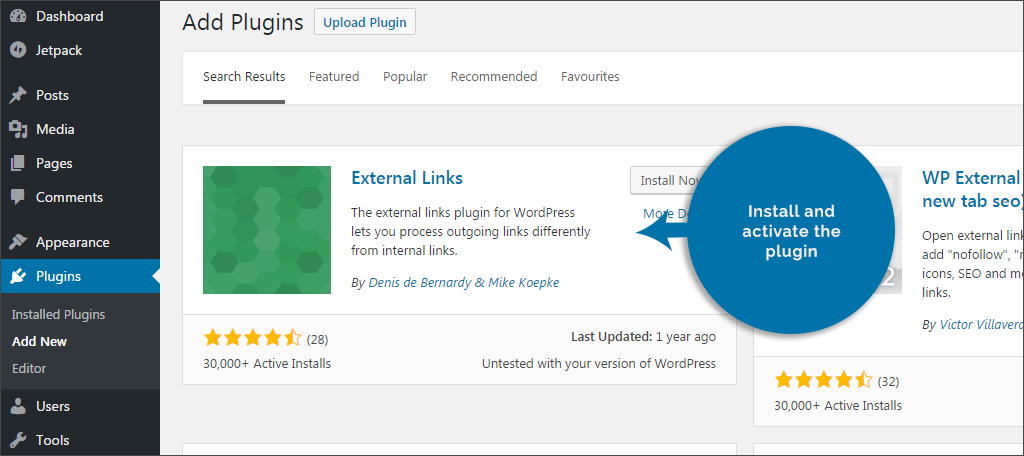The height and width of the screenshot is (456, 1024).
Task: Click the Users person icon
Action: click(18, 406)
